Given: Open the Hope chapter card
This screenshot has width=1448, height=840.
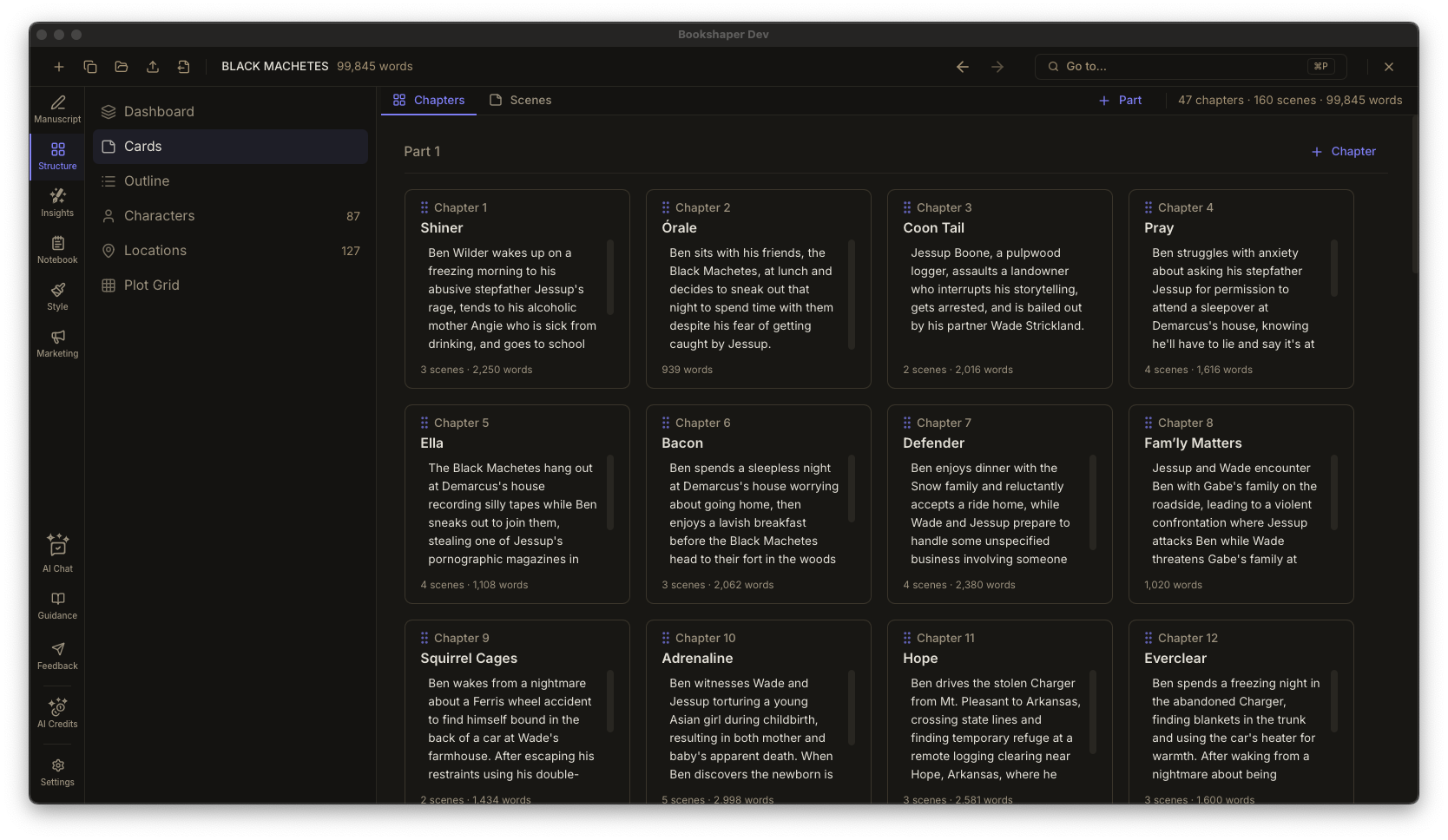Looking at the screenshot, I should tap(1000, 712).
